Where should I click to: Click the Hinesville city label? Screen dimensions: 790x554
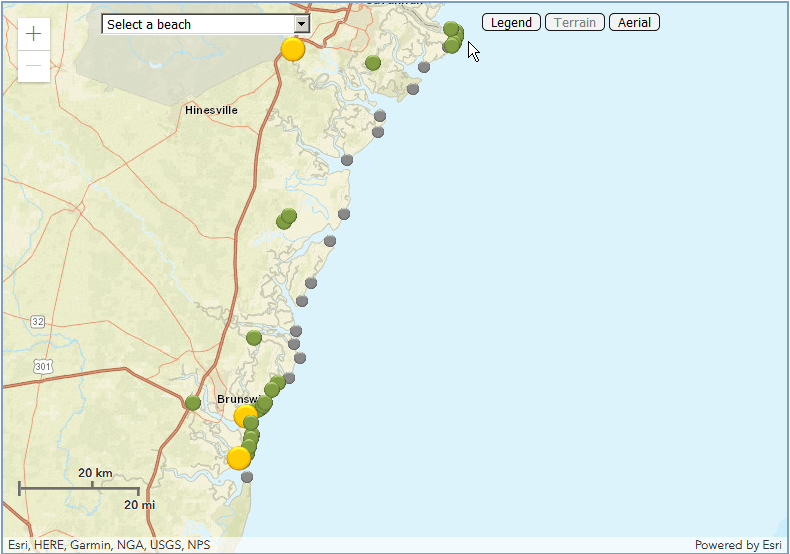coord(211,110)
